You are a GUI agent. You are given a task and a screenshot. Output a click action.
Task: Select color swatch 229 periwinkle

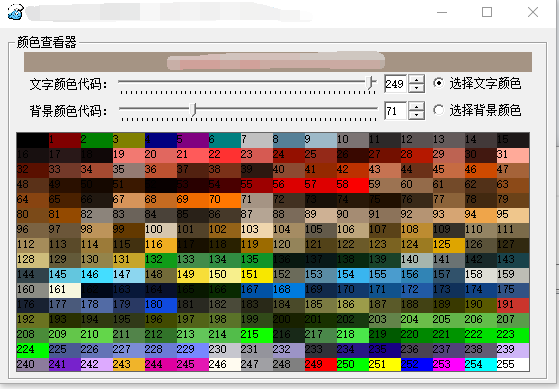[193, 350]
